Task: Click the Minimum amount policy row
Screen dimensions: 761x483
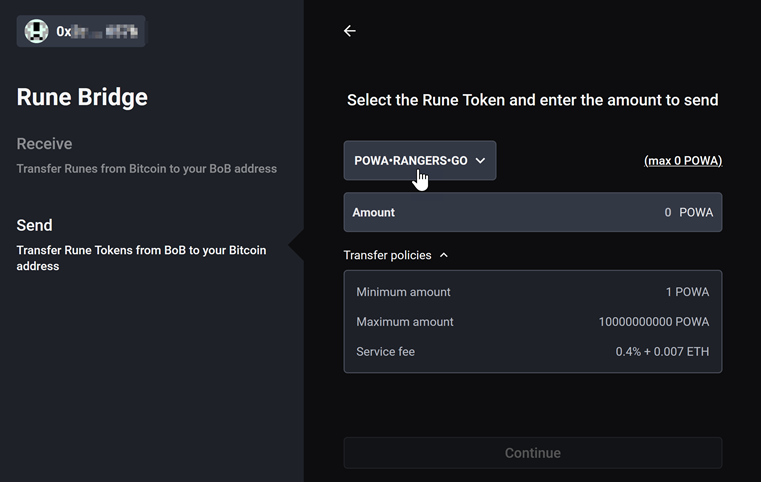Action: pos(532,292)
